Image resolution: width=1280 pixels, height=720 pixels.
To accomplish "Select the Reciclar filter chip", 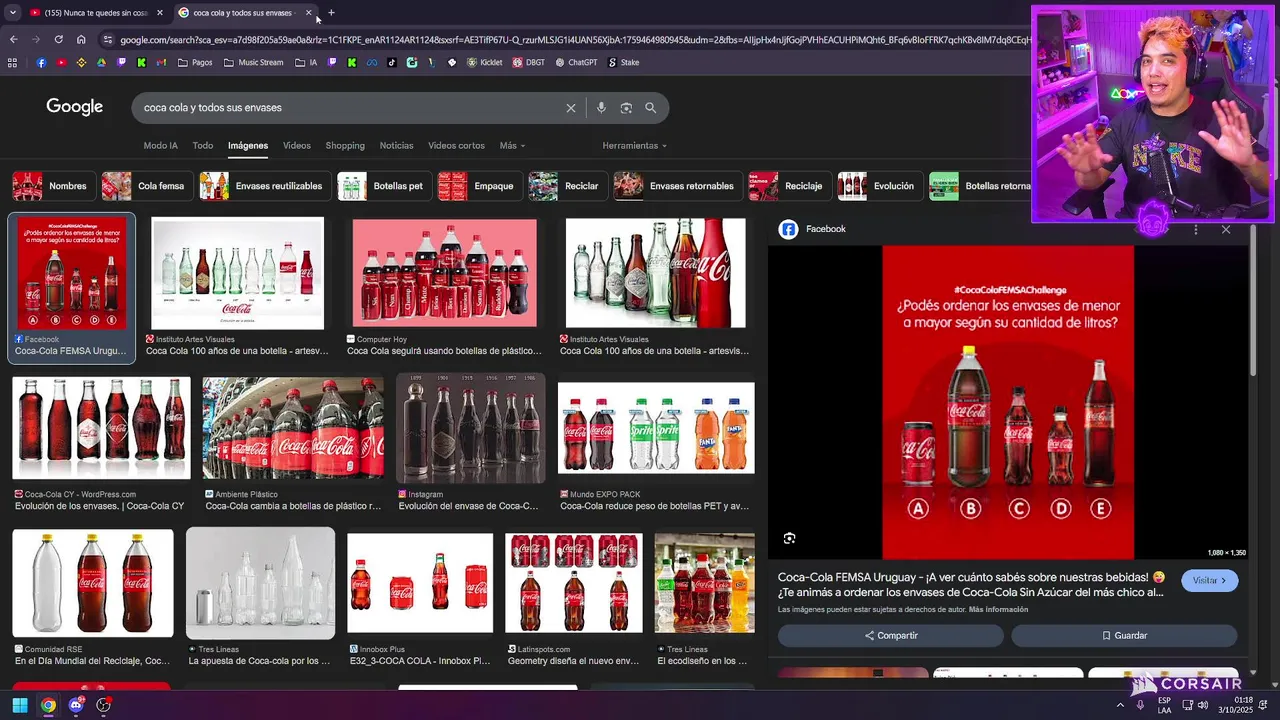I will pyautogui.click(x=567, y=186).
